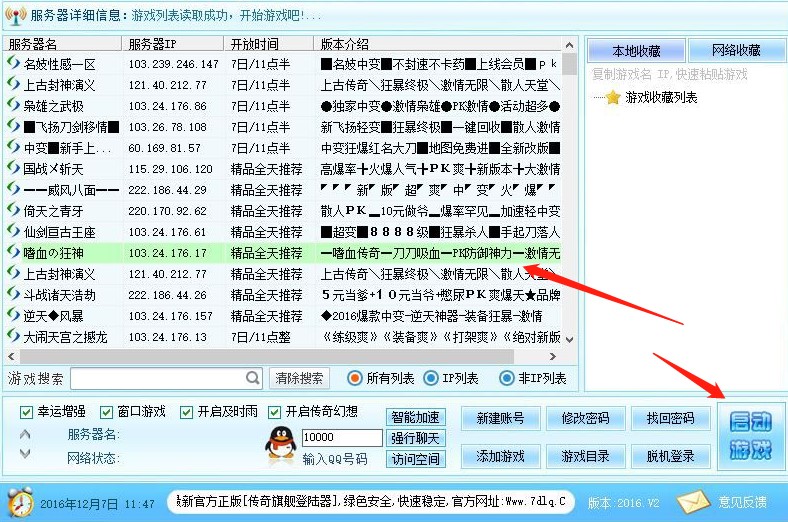Toggle the 幸运增强 checkbox
This screenshot has width=788, height=522.
pos(26,412)
